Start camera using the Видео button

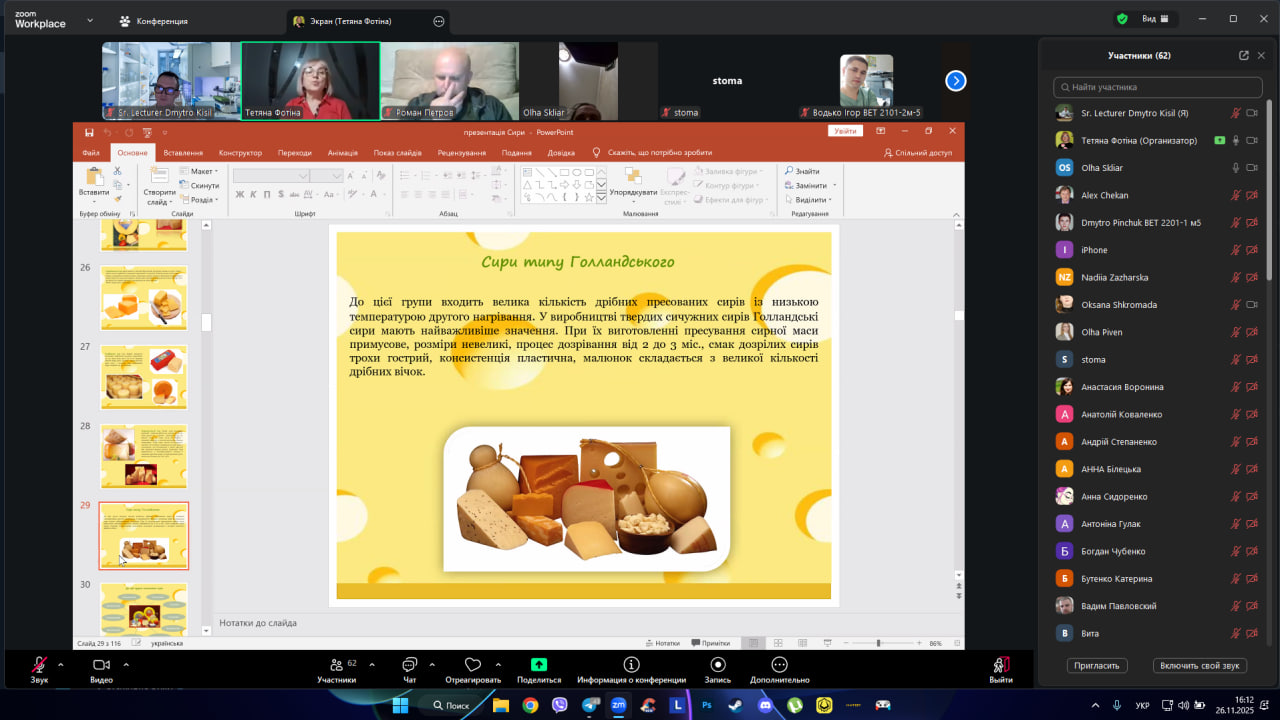pyautogui.click(x=101, y=666)
